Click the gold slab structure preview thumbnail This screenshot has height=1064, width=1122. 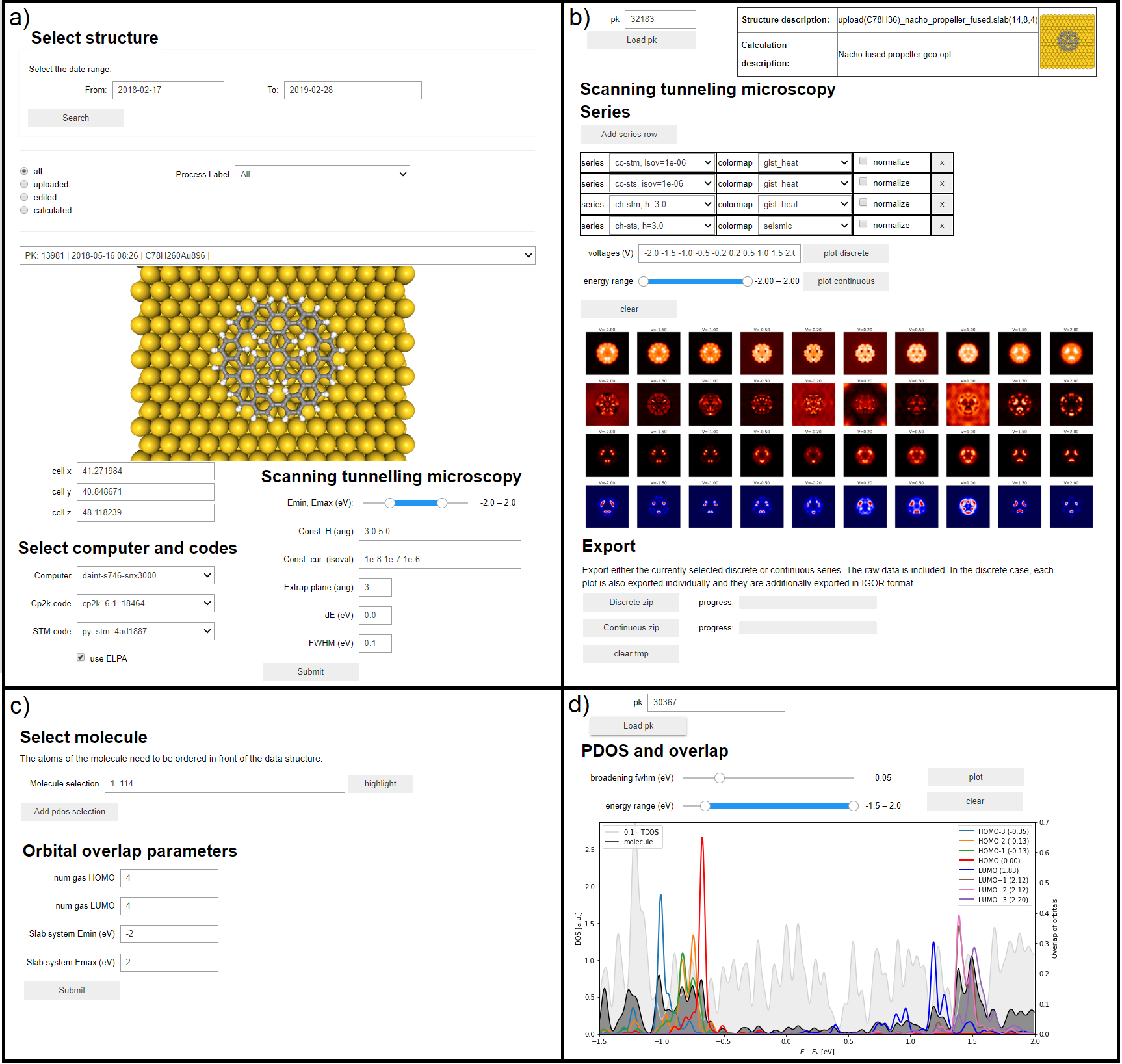coord(1067,42)
